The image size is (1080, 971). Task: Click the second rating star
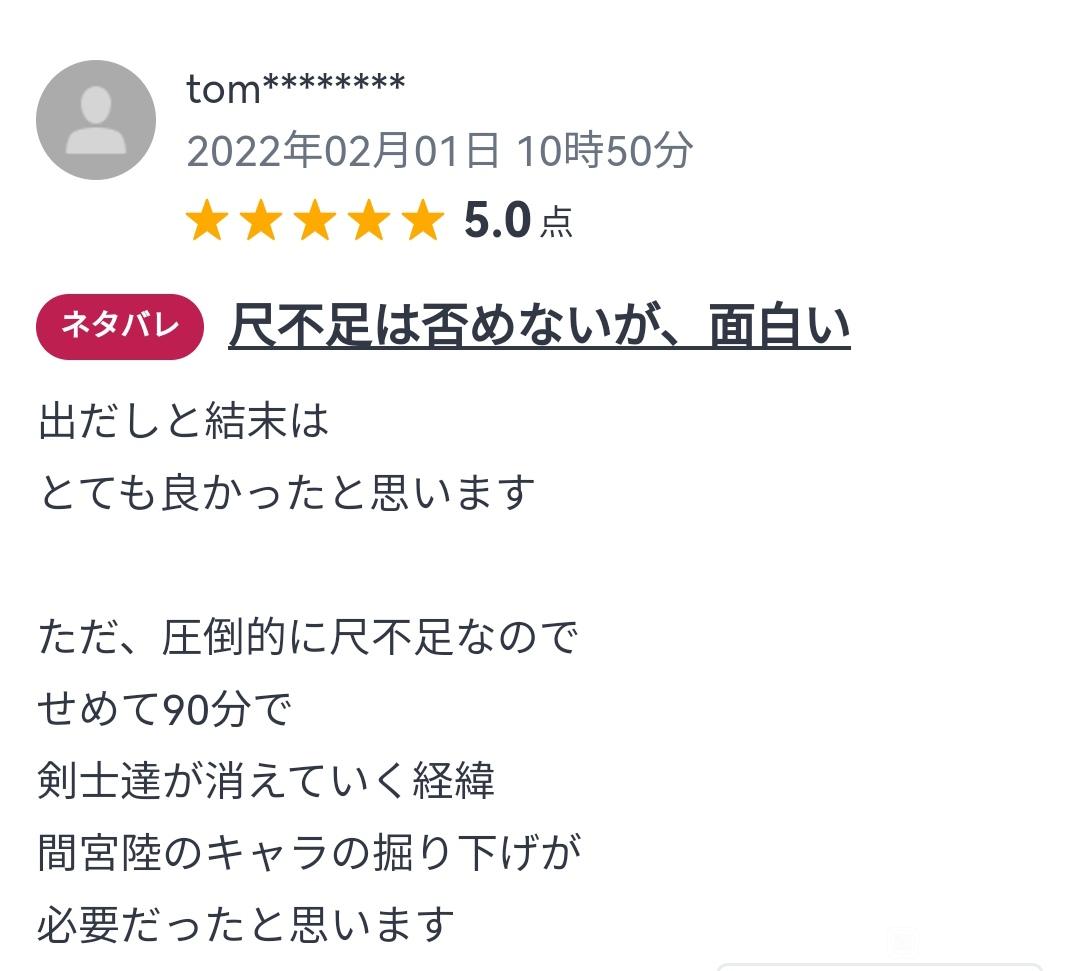tap(261, 220)
